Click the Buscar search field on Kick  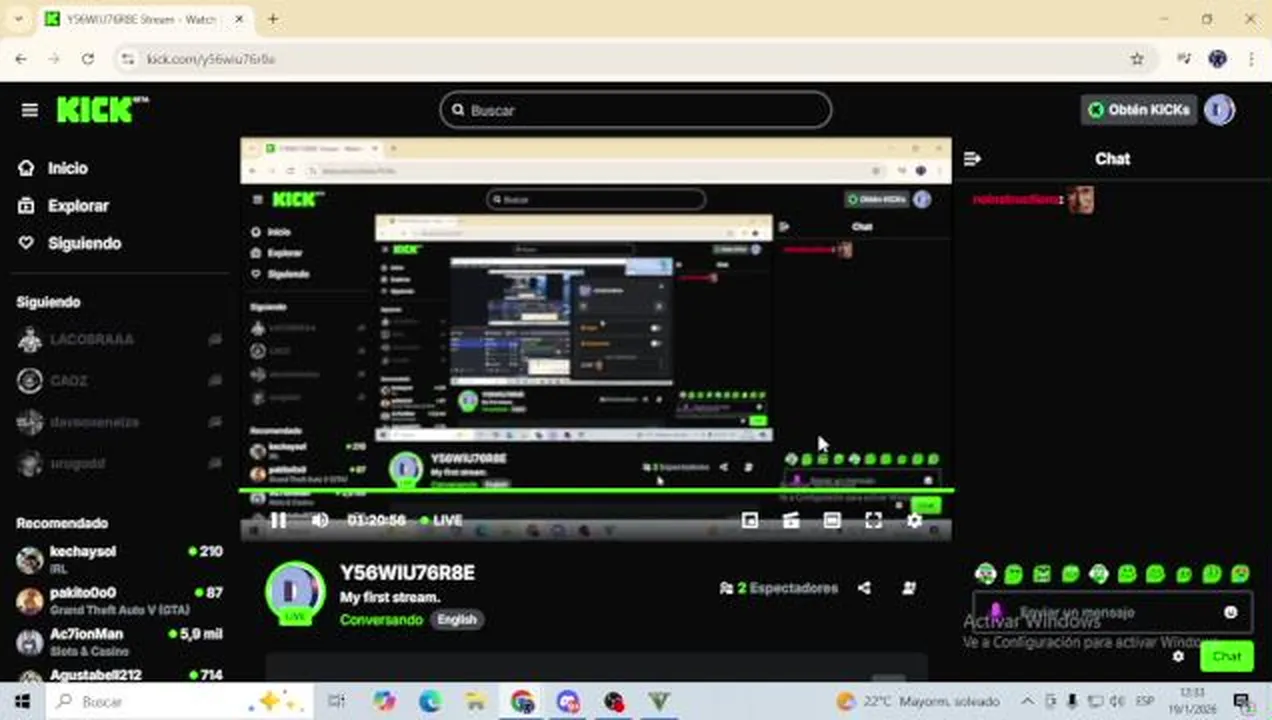636,110
